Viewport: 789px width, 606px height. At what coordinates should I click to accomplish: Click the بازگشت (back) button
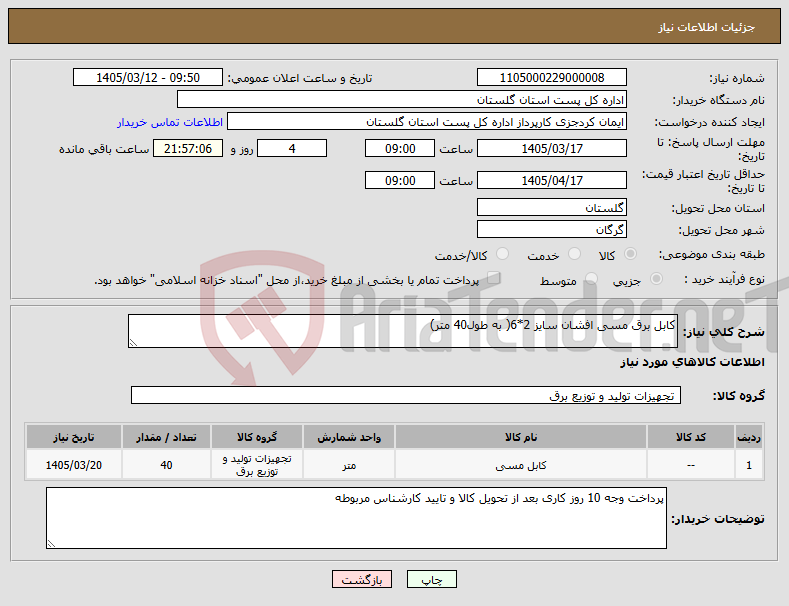[362, 579]
